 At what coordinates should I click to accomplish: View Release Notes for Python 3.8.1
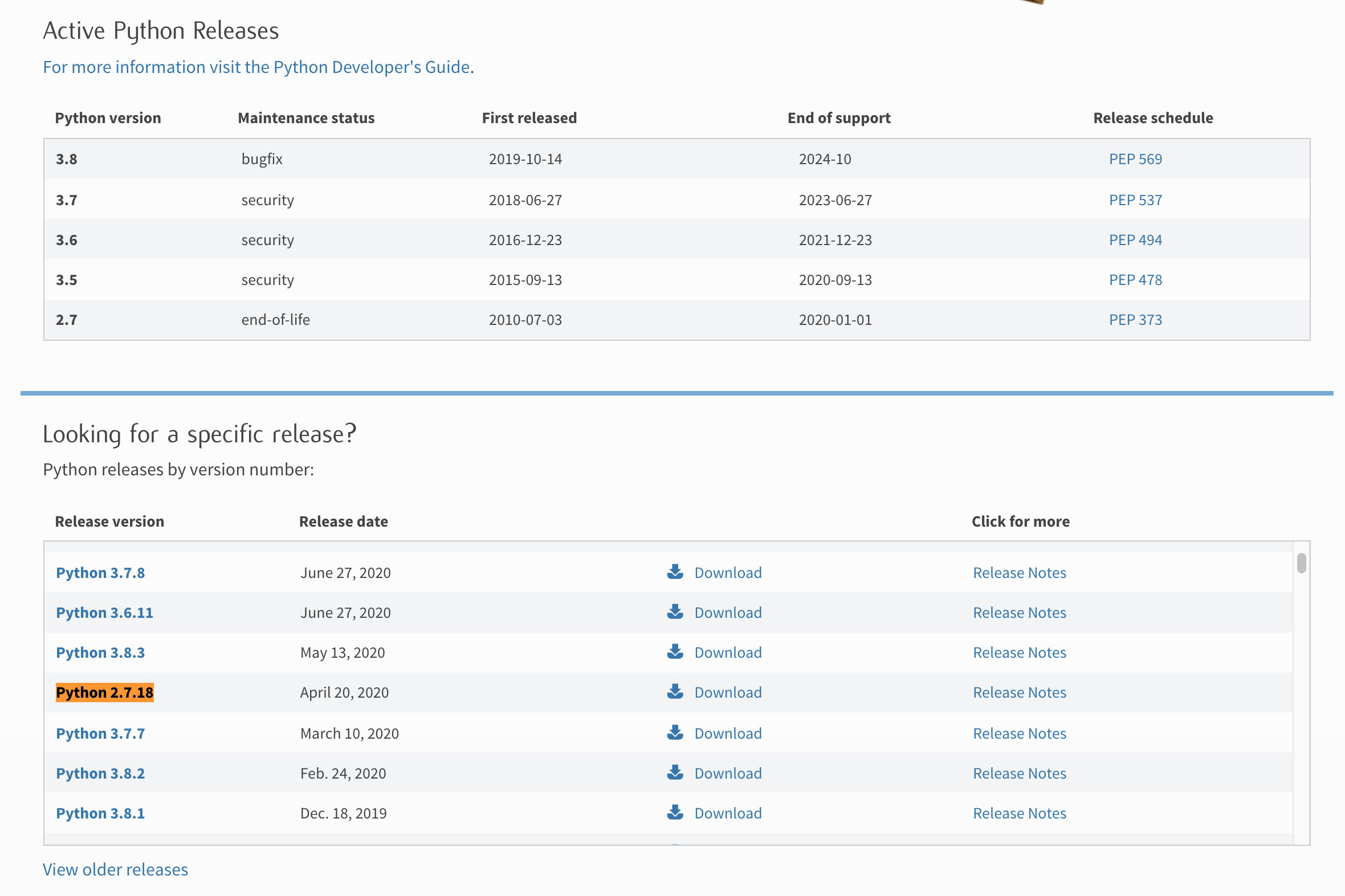coord(1019,813)
